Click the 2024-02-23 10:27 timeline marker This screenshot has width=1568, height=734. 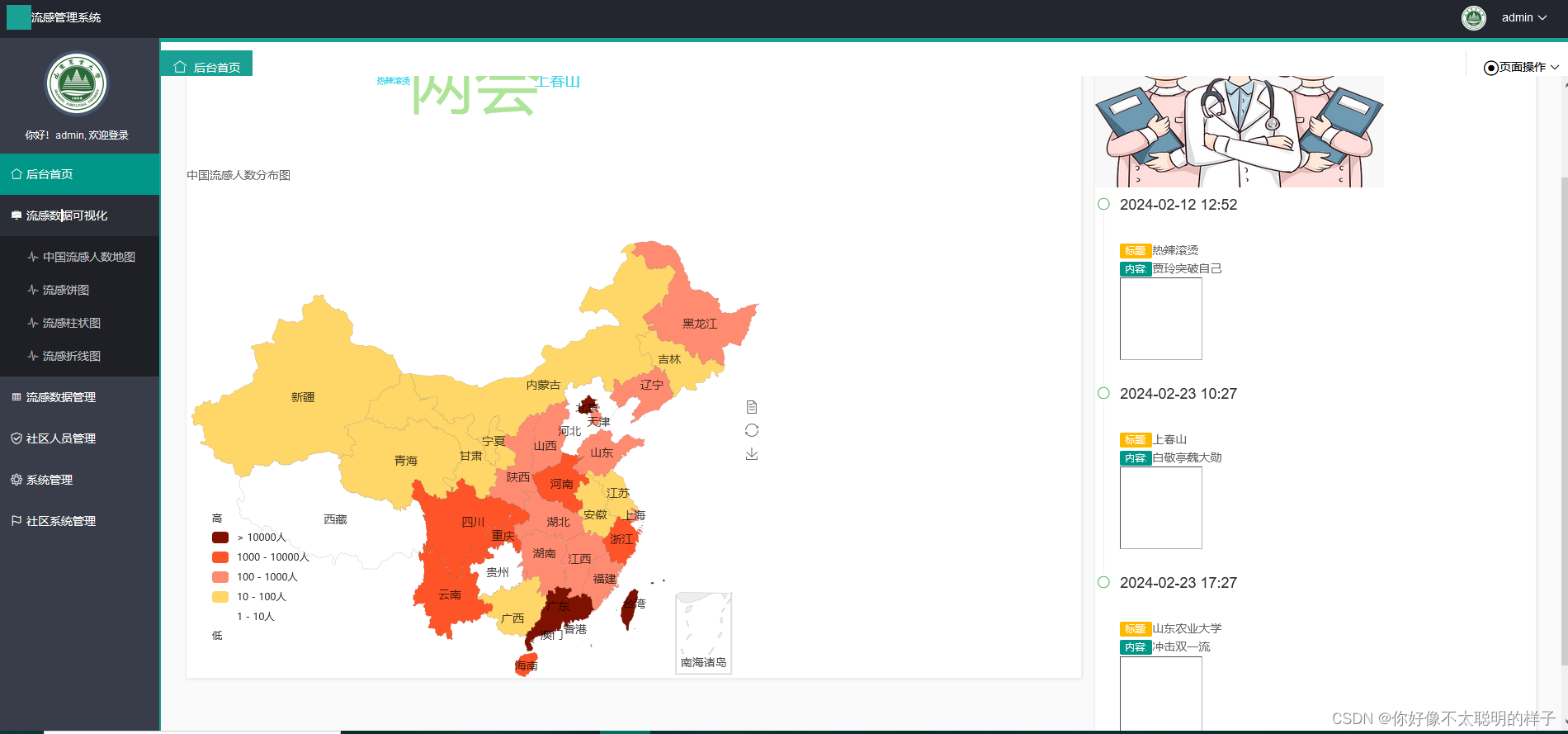click(x=1103, y=393)
